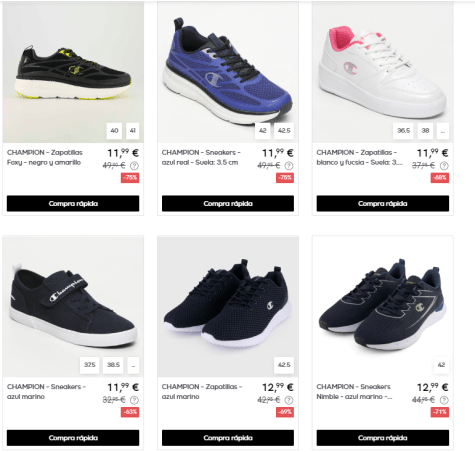
Task: Click info icon beside 44,95 € crossed price
Action: pyautogui.click(x=444, y=400)
